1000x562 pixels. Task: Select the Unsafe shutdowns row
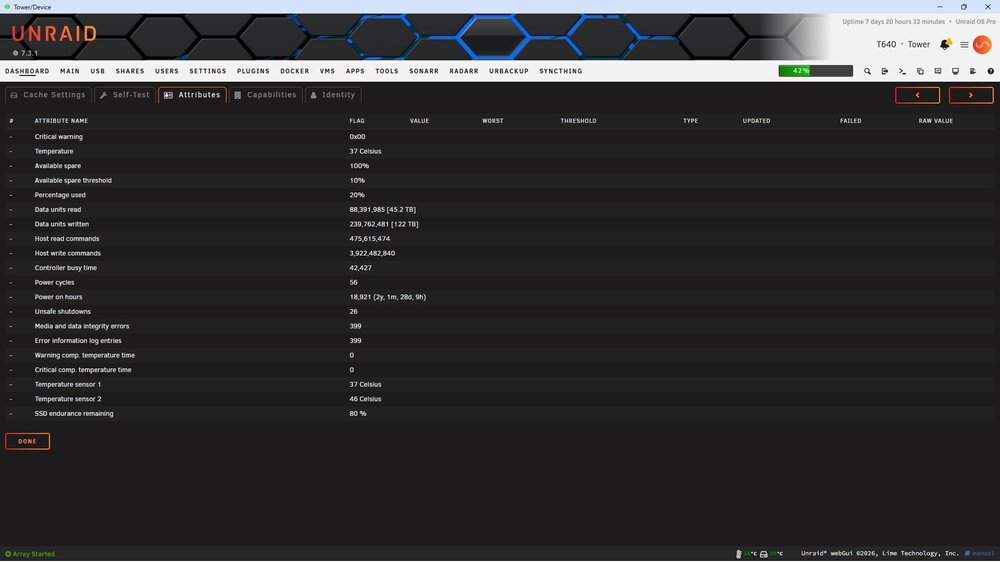500,311
